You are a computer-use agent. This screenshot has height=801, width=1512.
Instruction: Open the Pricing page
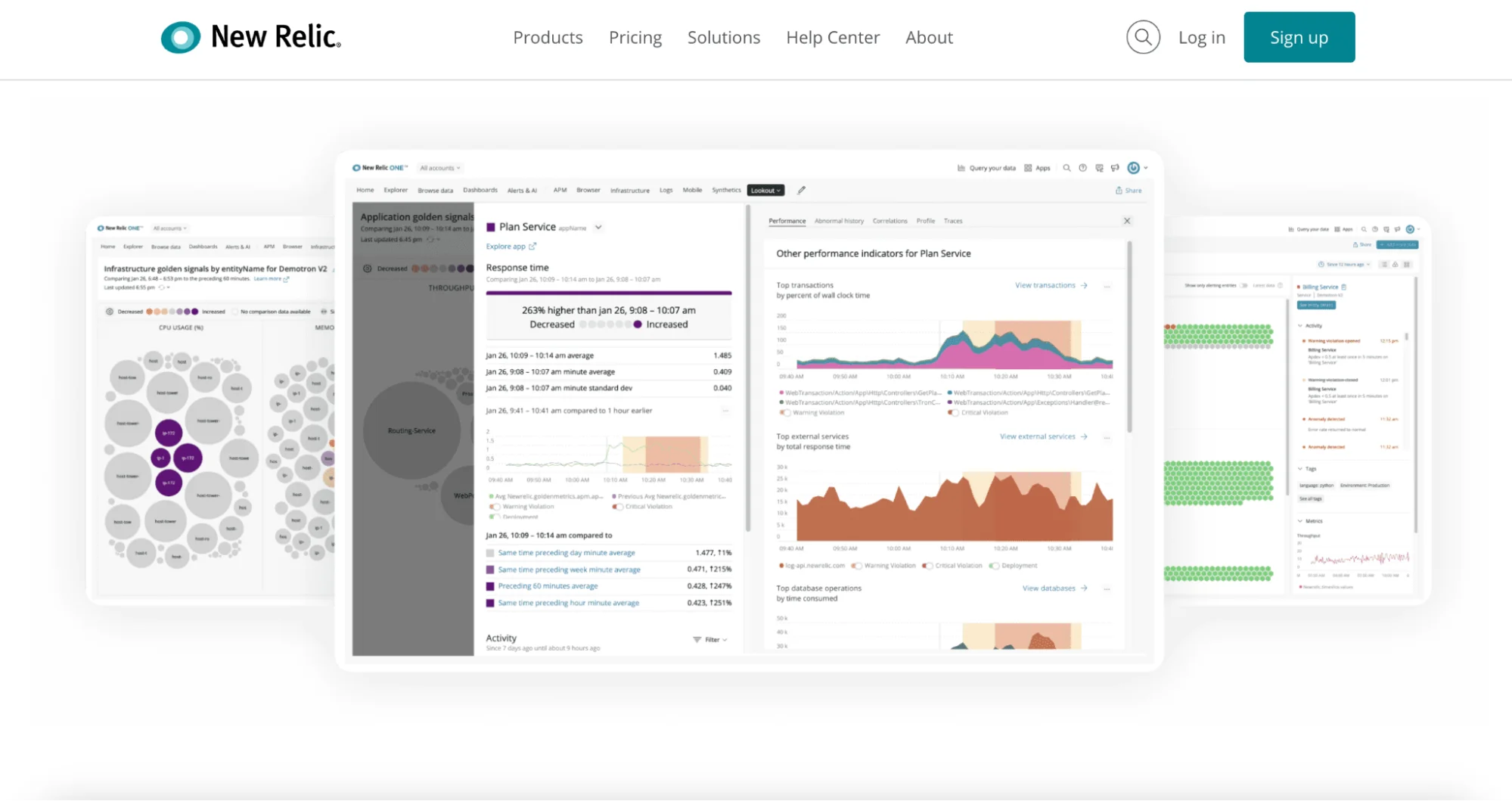point(635,37)
